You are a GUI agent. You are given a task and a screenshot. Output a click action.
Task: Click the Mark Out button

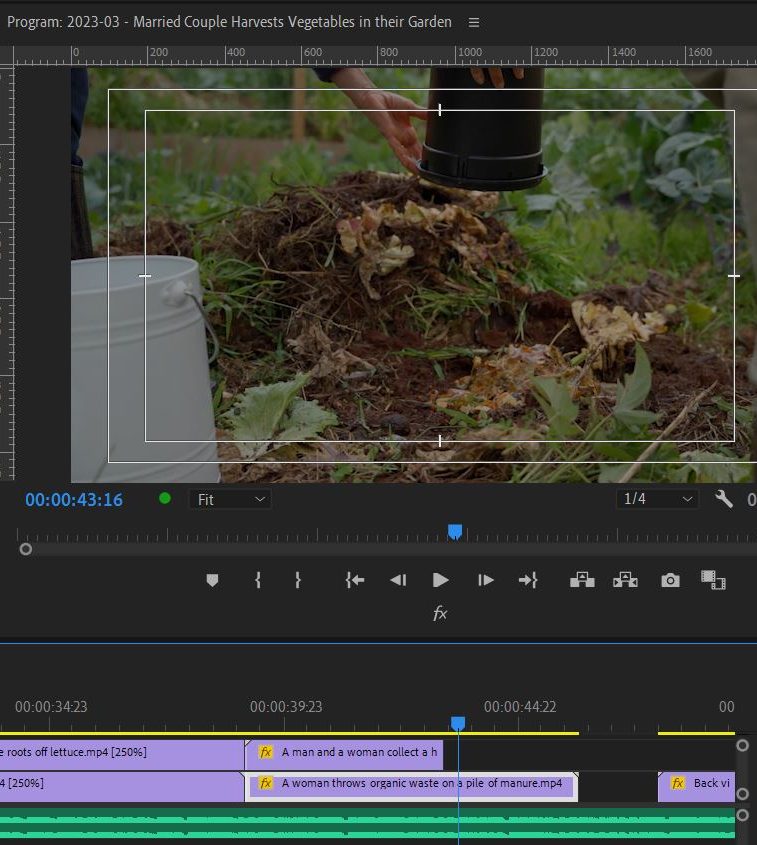coord(297,580)
